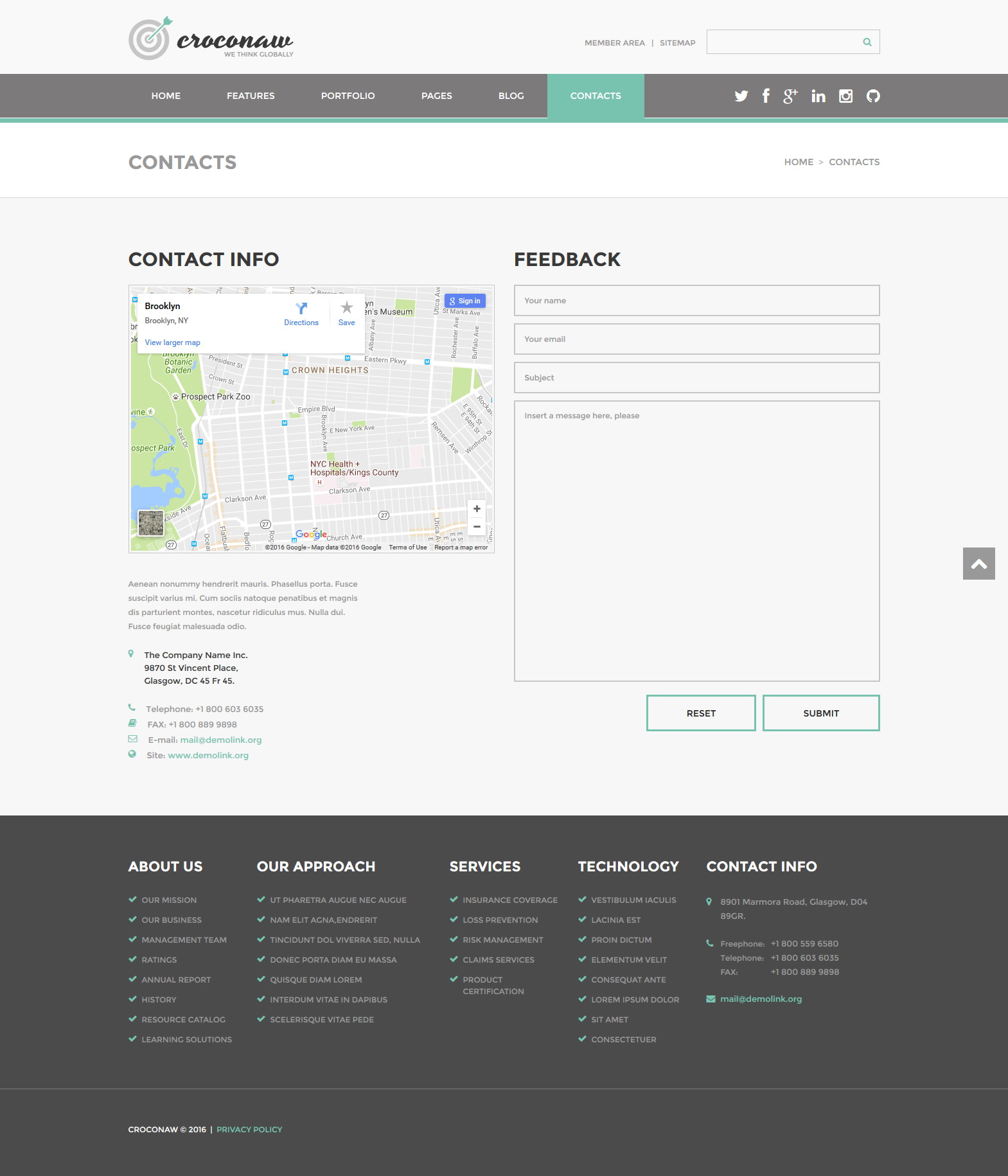This screenshot has height=1176, width=1008.
Task: Click checkmark icon beside CLAIMS SERVICES
Action: tap(454, 959)
